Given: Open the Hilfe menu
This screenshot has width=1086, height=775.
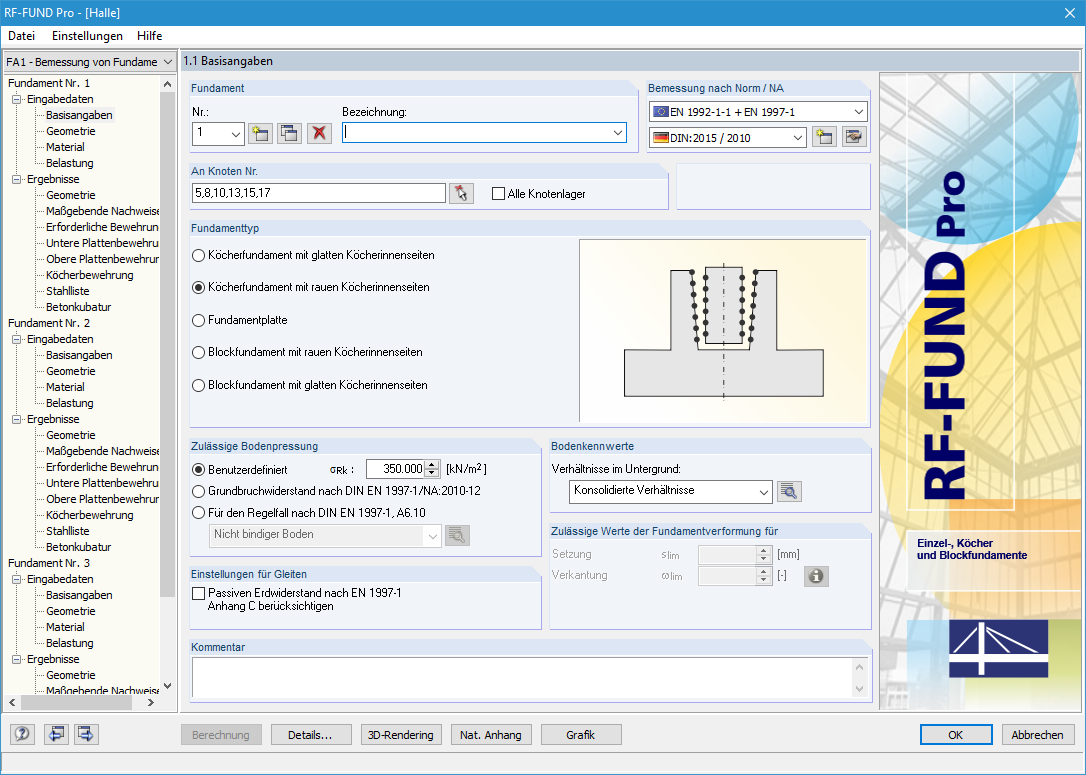Looking at the screenshot, I should pyautogui.click(x=150, y=36).
